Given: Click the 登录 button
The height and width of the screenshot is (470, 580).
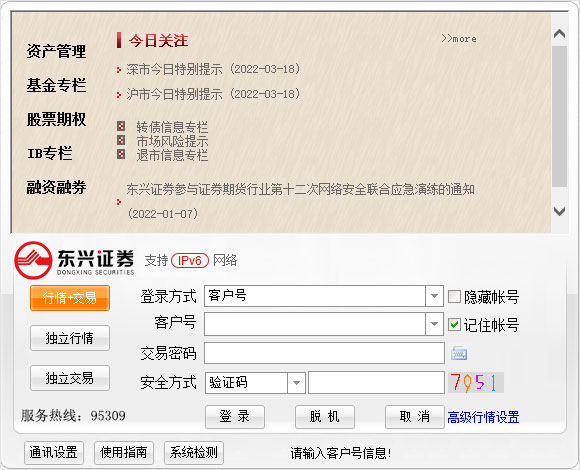Looking at the screenshot, I should 235,417.
